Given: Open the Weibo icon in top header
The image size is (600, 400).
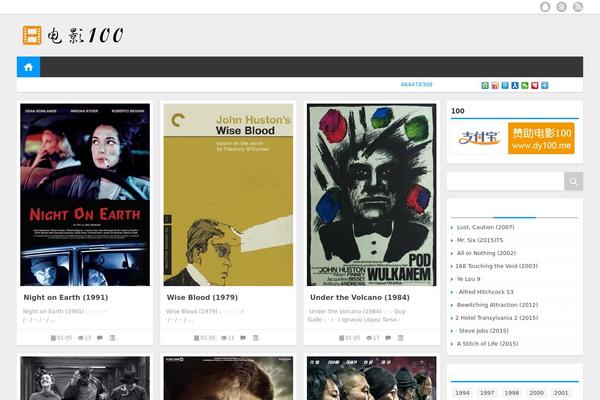Looking at the screenshot, I should click(x=561, y=7).
